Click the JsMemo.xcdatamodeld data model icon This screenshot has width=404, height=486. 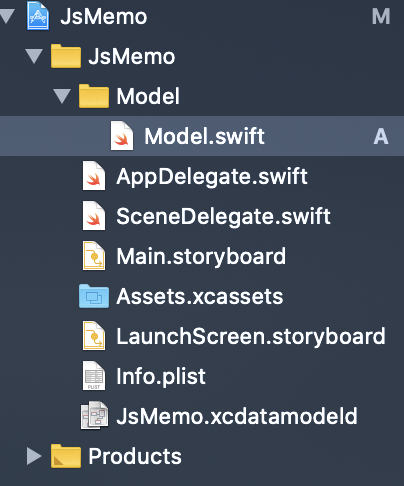pos(94,416)
